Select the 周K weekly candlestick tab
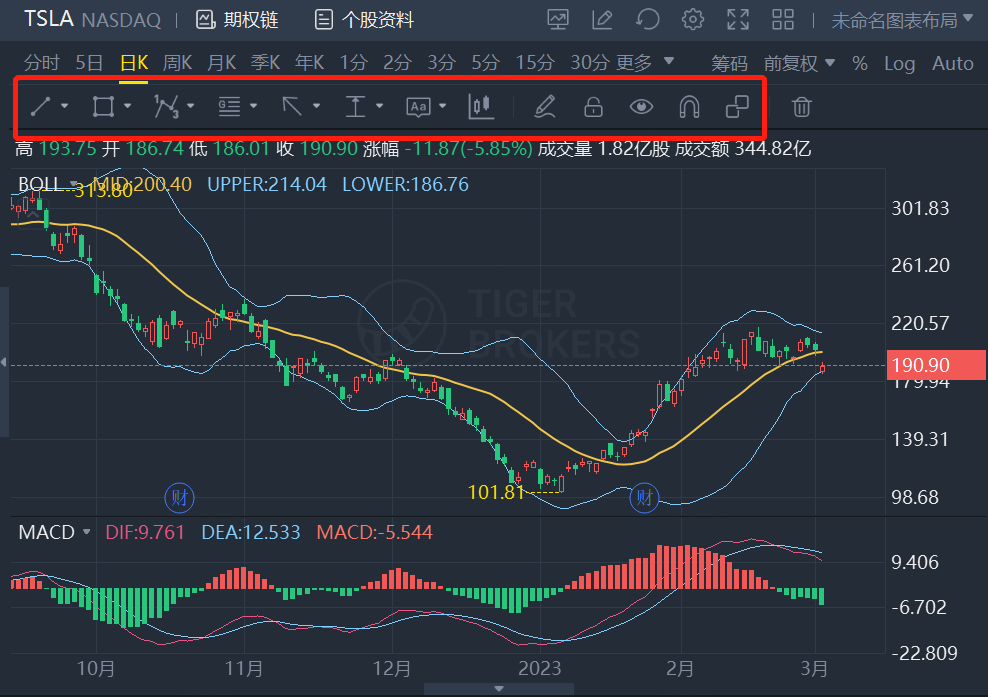Image resolution: width=988 pixels, height=697 pixels. [177, 63]
